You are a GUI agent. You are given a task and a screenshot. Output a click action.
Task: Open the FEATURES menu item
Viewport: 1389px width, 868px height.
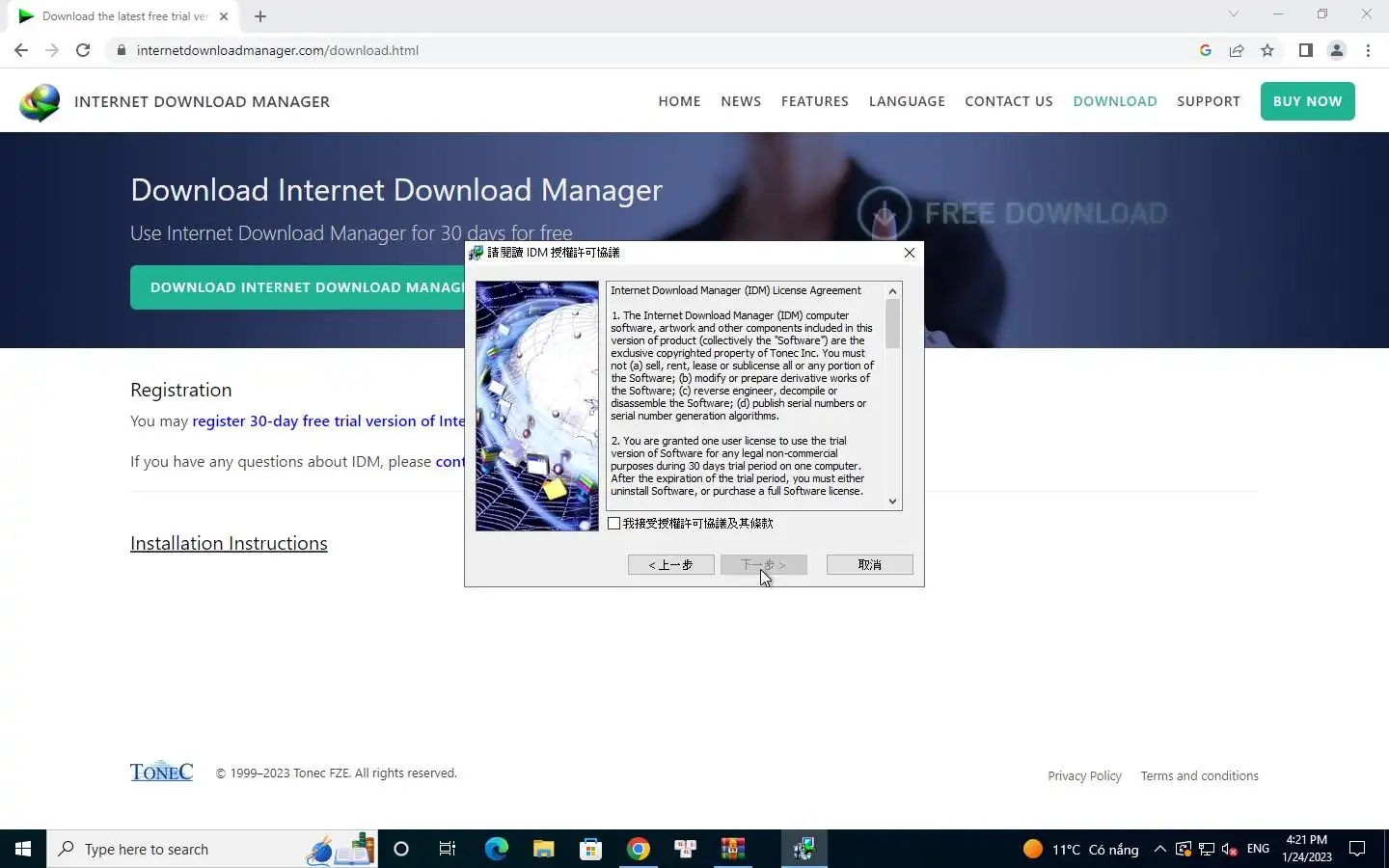point(815,101)
